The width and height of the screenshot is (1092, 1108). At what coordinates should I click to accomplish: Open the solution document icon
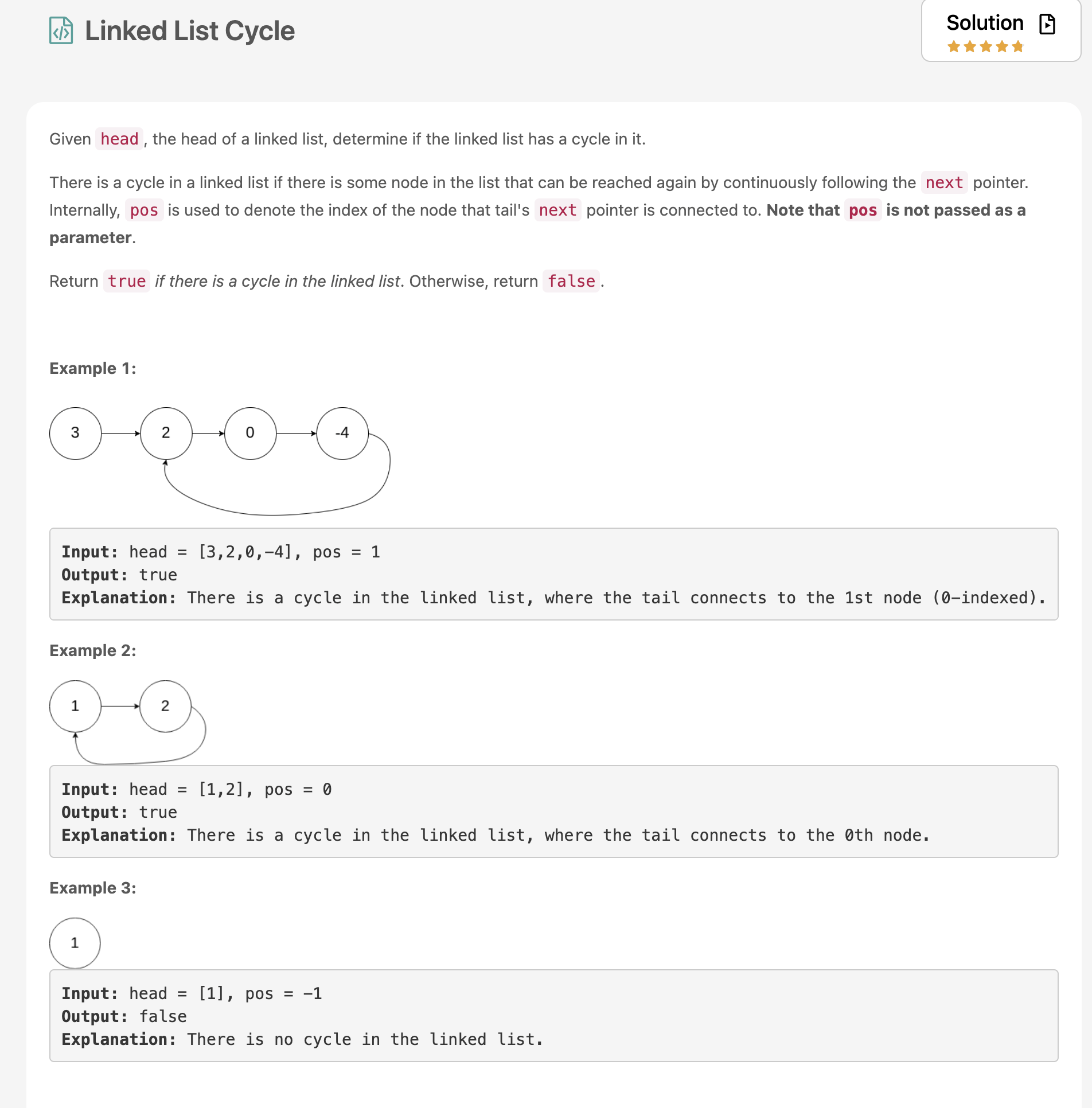click(1048, 24)
